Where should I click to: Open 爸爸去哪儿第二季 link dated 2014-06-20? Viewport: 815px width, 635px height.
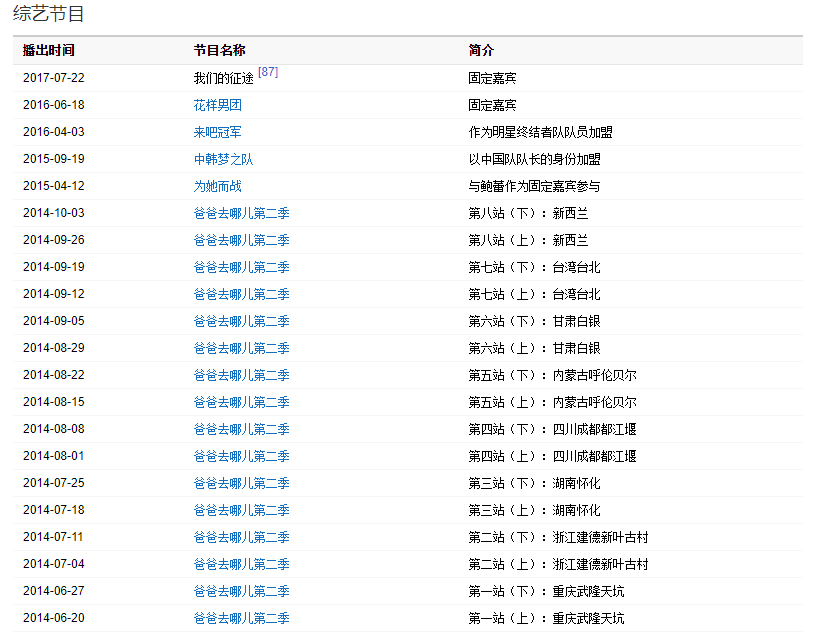pyautogui.click(x=241, y=618)
